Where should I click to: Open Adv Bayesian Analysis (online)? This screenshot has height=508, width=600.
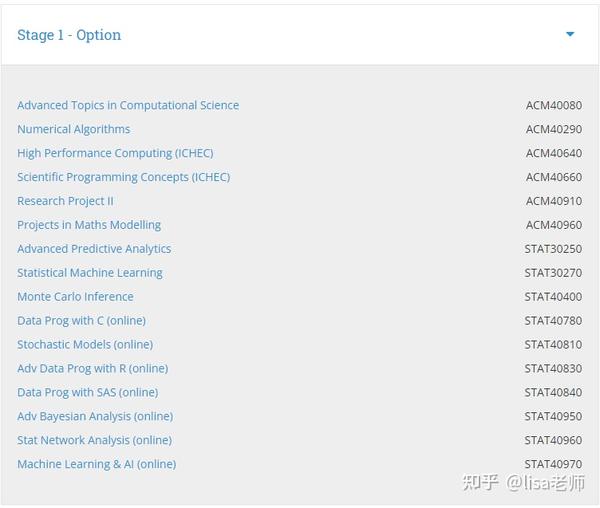coord(95,417)
